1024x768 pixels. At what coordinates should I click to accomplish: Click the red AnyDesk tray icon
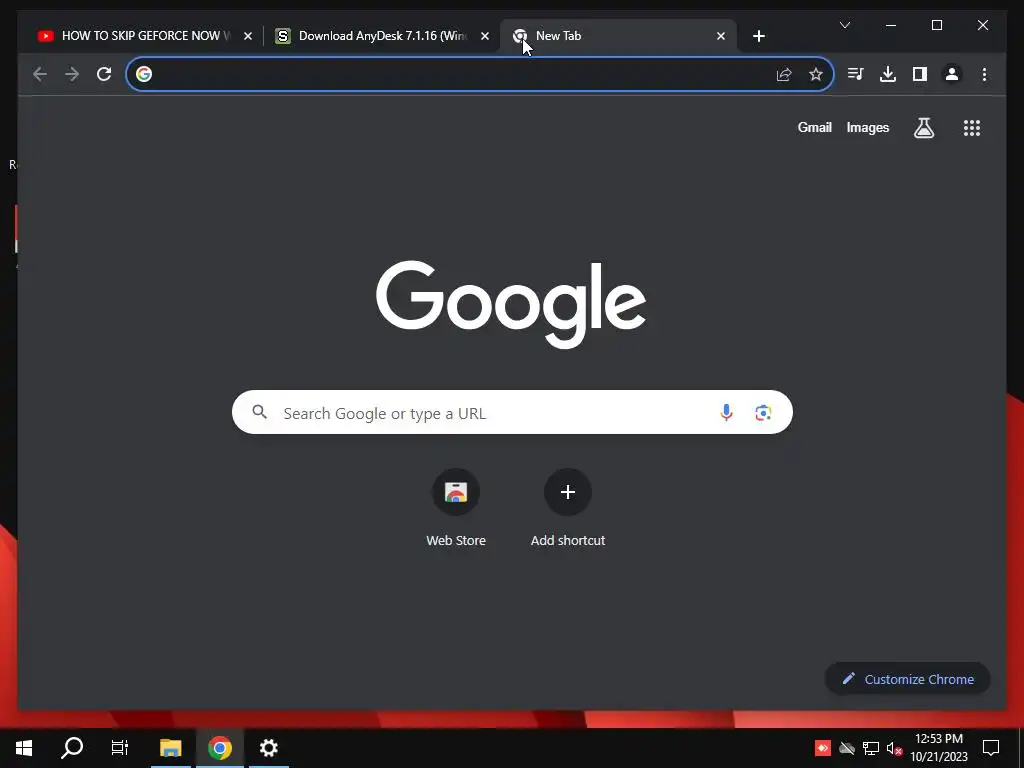(823, 748)
